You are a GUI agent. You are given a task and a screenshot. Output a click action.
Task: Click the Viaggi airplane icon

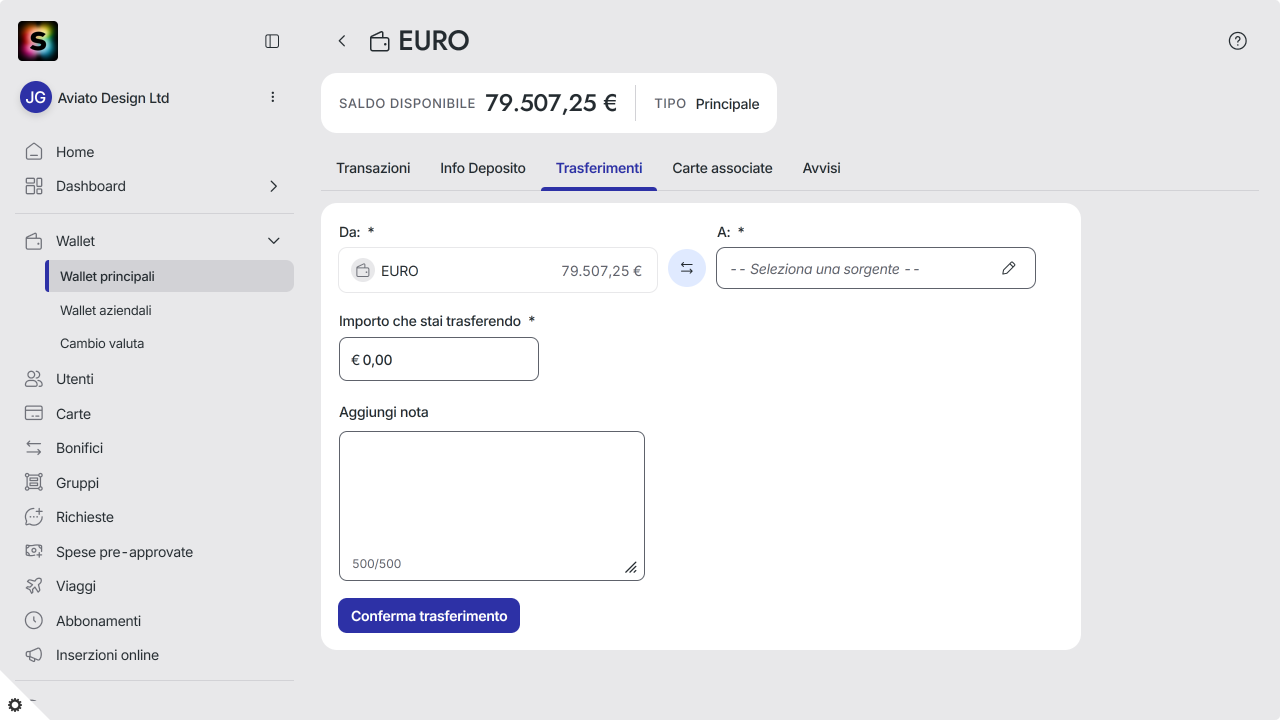pyautogui.click(x=34, y=586)
